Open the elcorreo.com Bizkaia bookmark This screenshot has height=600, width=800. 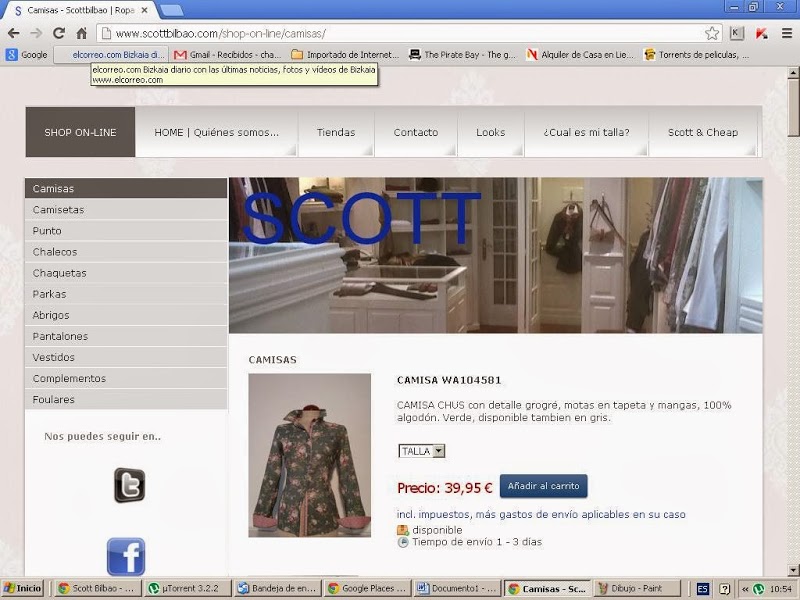110,55
